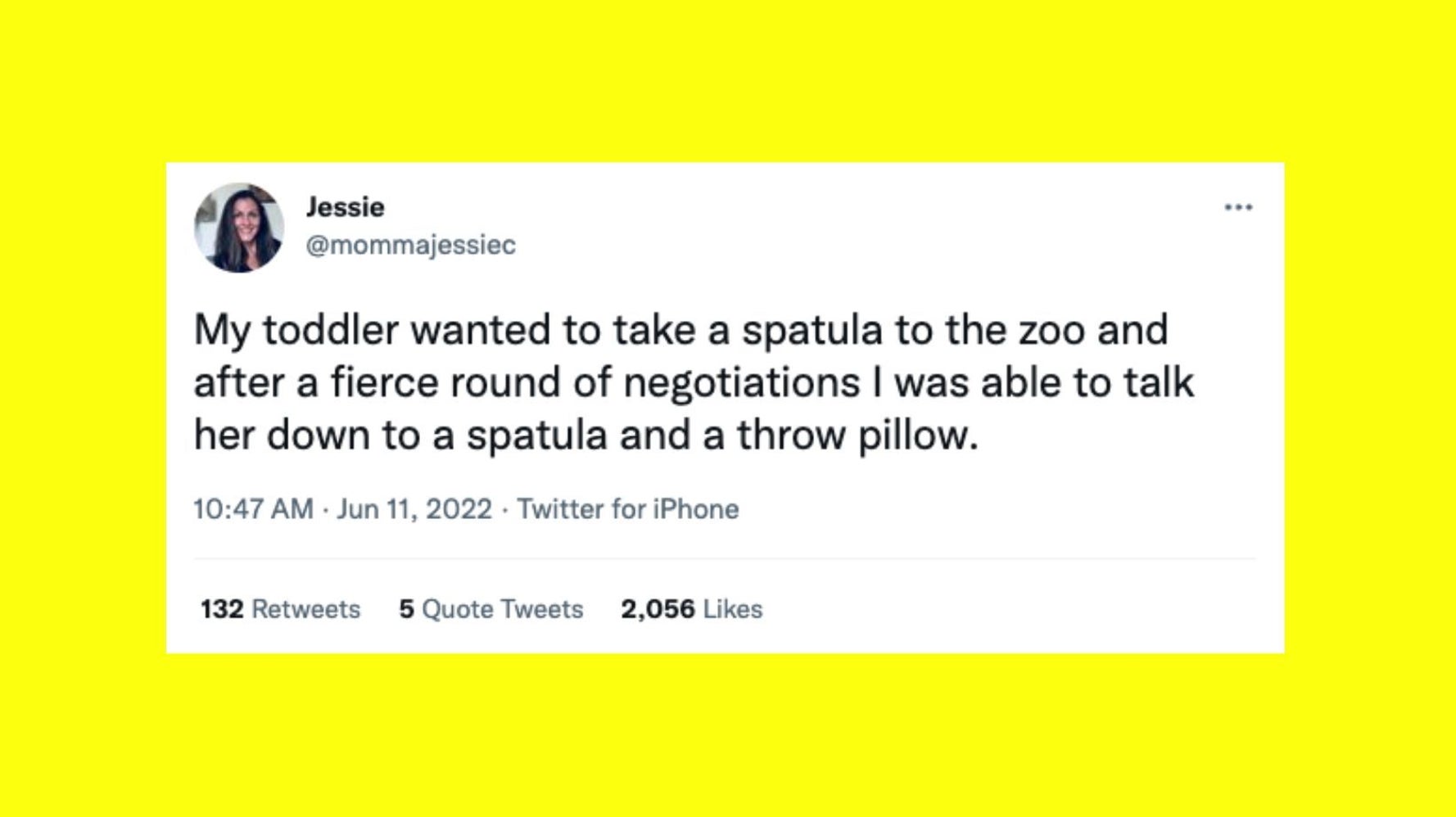Select the display name Jessie

[346, 206]
